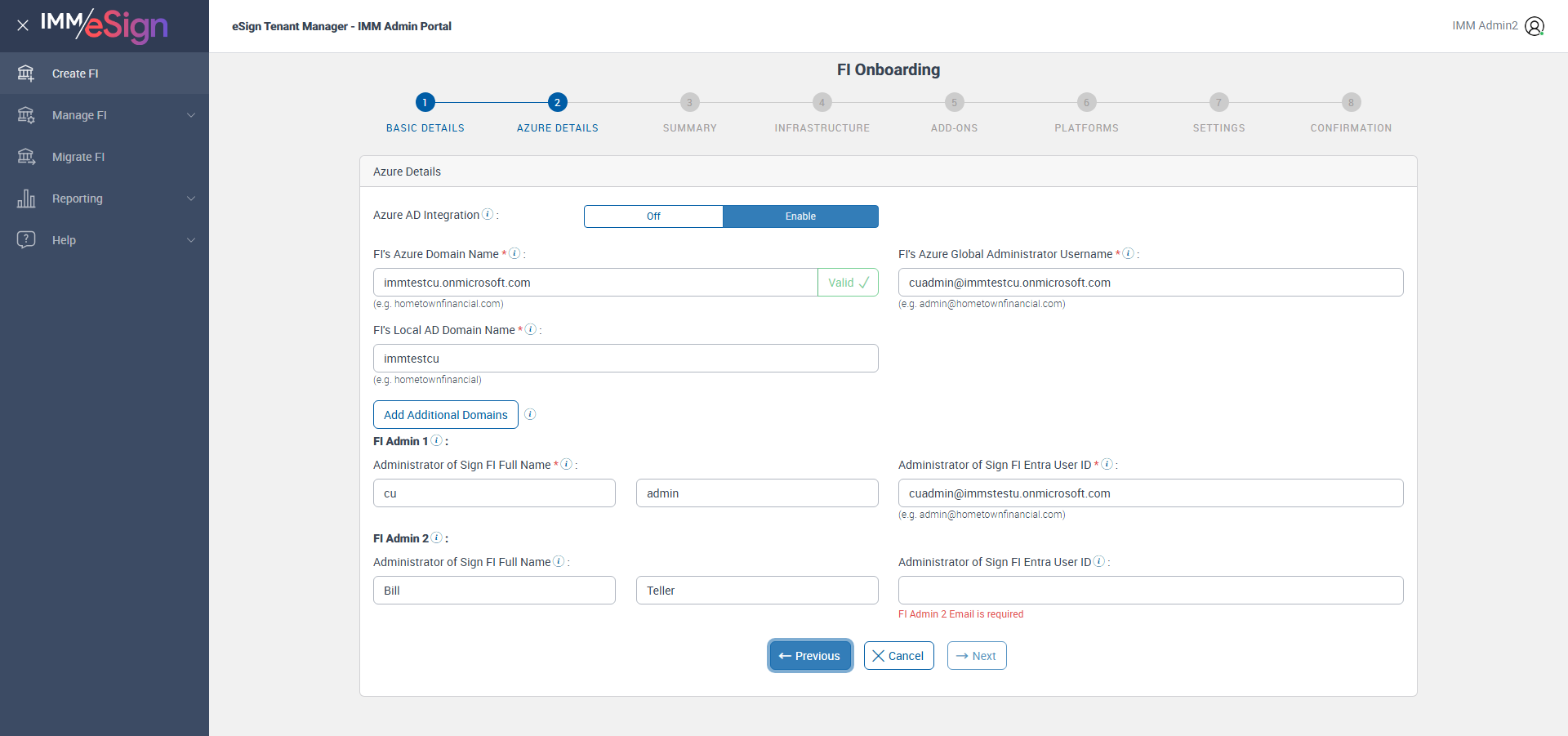Click the Create FI bank icon
The height and width of the screenshot is (736, 1568).
[26, 74]
